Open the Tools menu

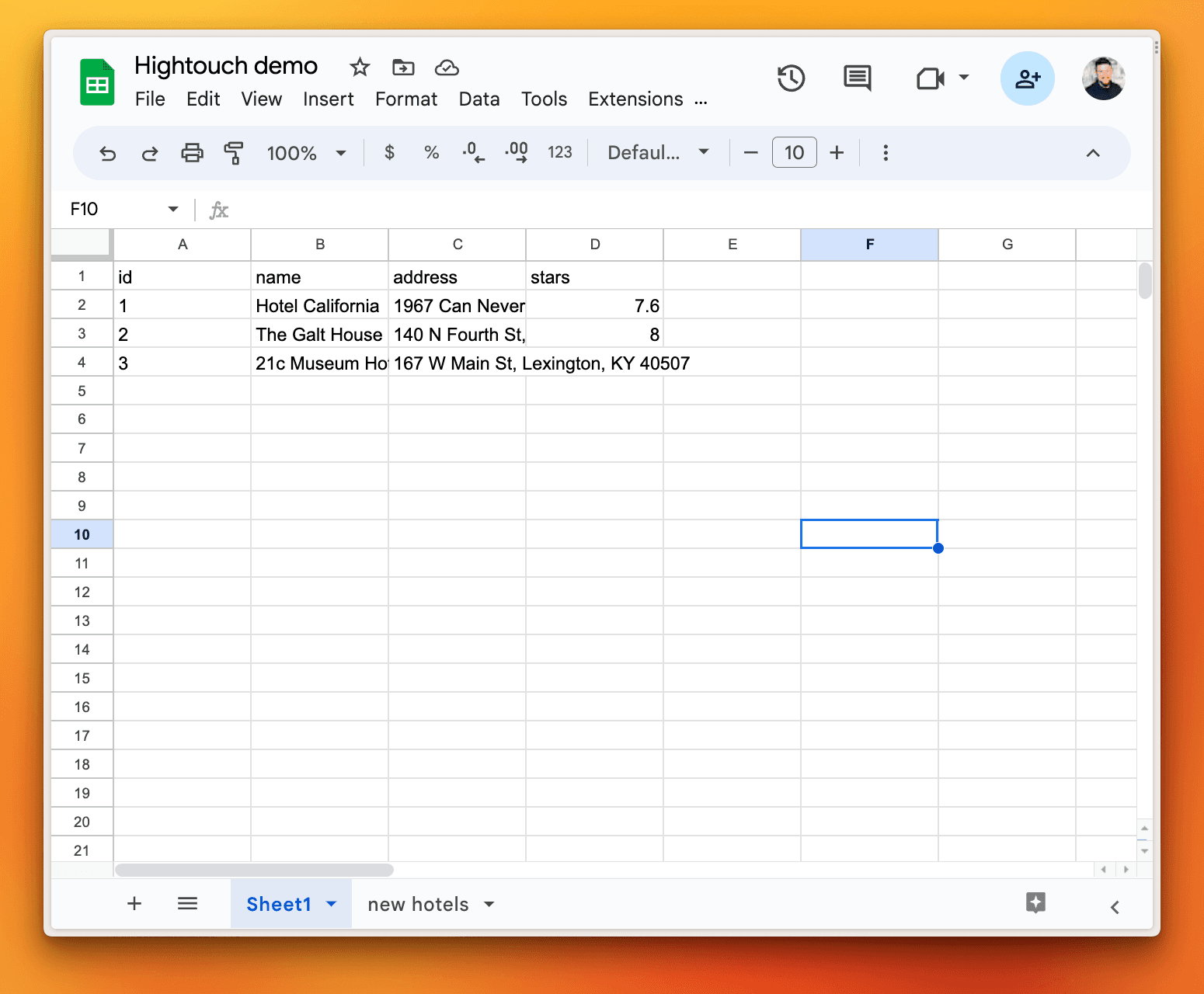pos(544,99)
